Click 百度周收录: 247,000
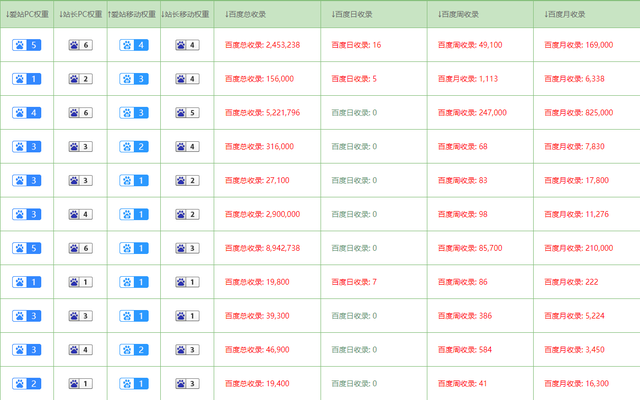This screenshot has height=400, width=640. click(472, 113)
